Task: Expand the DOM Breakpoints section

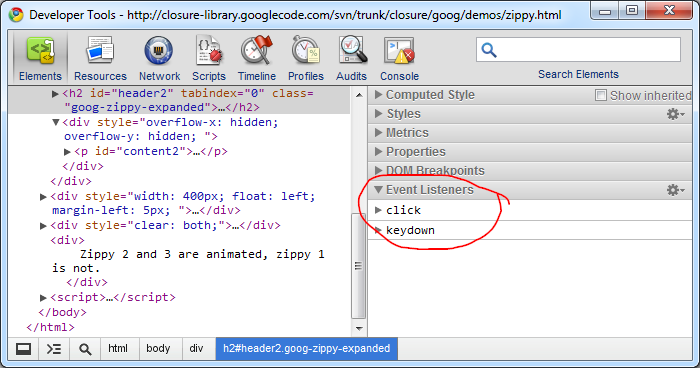Action: (379, 171)
